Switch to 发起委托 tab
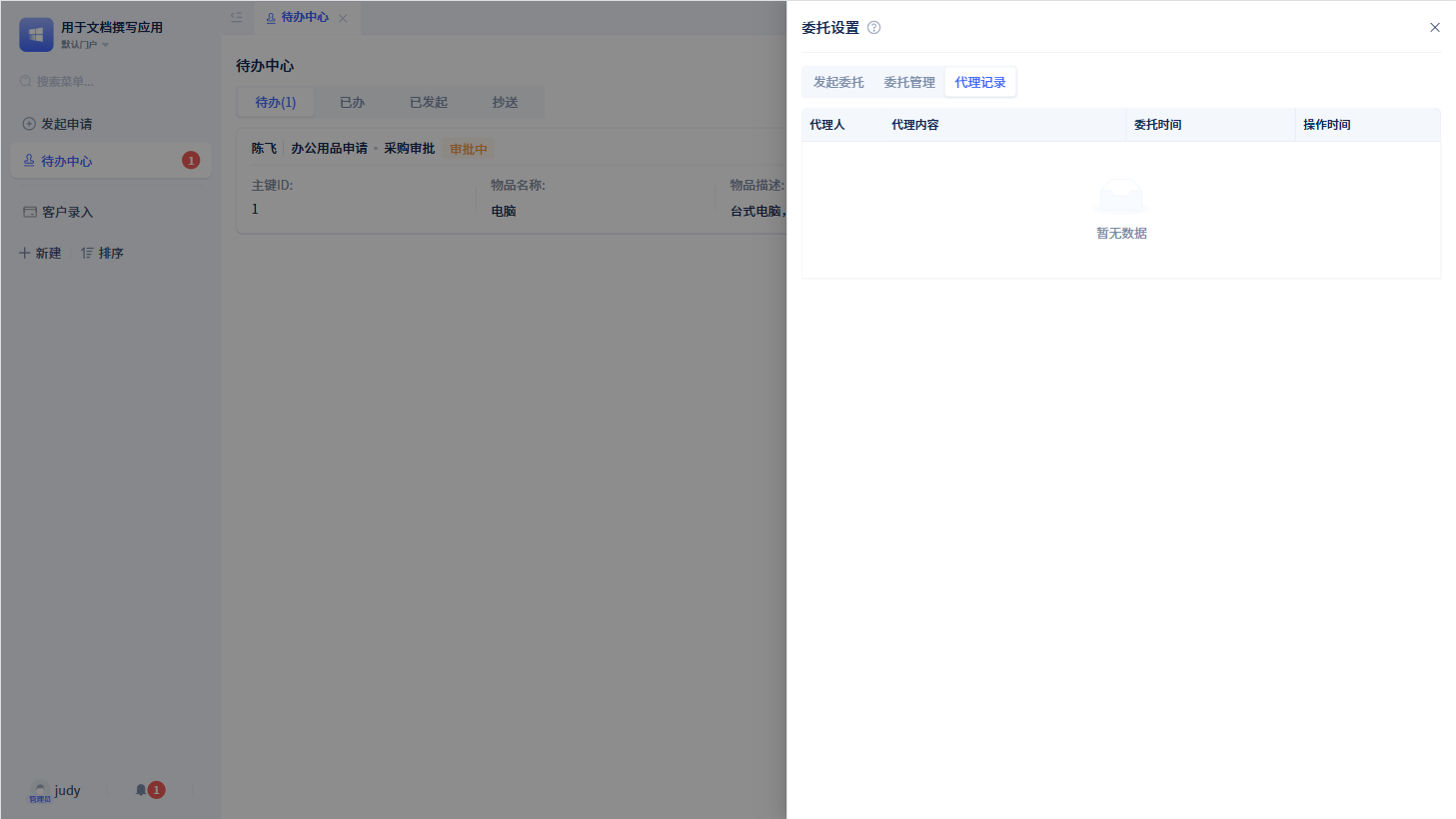The image size is (1456, 819). click(x=838, y=82)
